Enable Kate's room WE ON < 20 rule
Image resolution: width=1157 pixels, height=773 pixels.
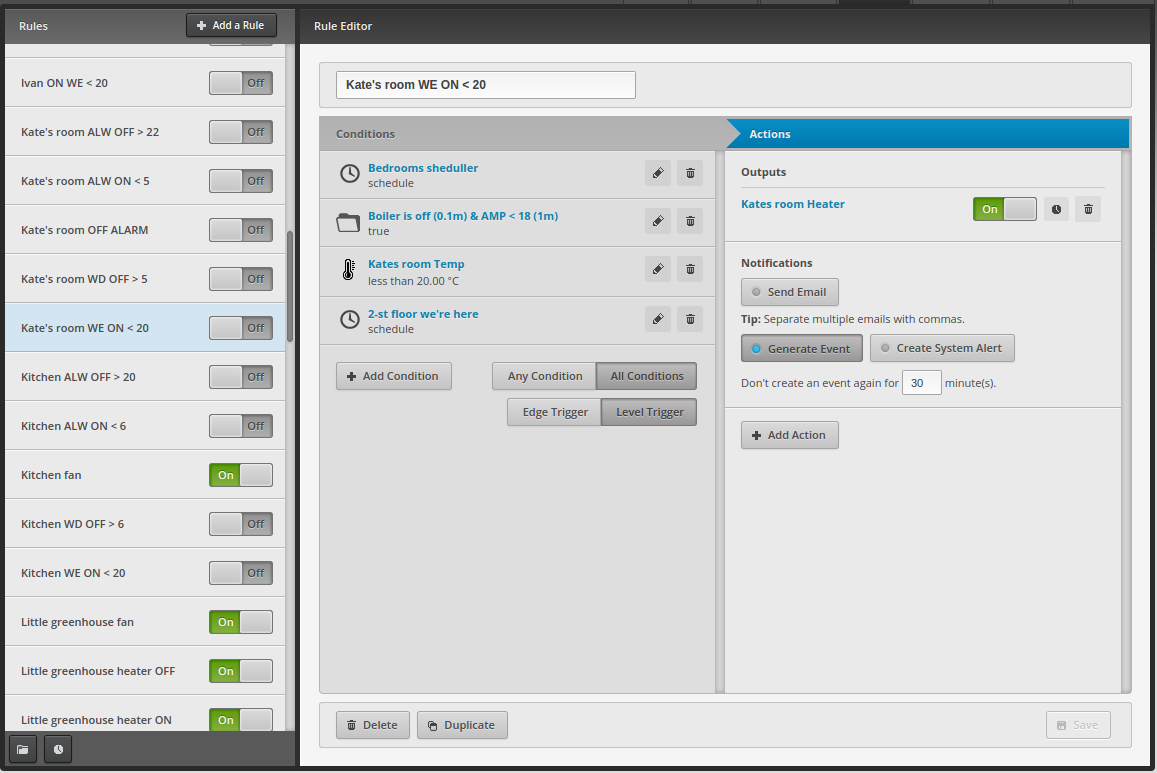[x=241, y=328]
